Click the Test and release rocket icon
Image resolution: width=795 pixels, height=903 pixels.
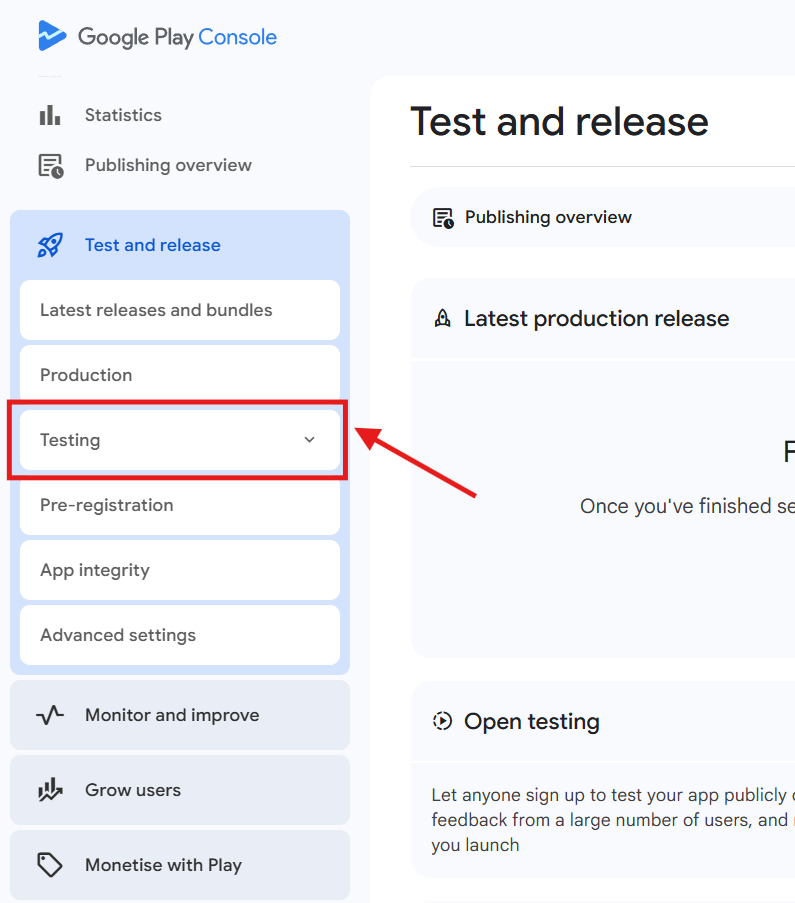click(x=50, y=245)
